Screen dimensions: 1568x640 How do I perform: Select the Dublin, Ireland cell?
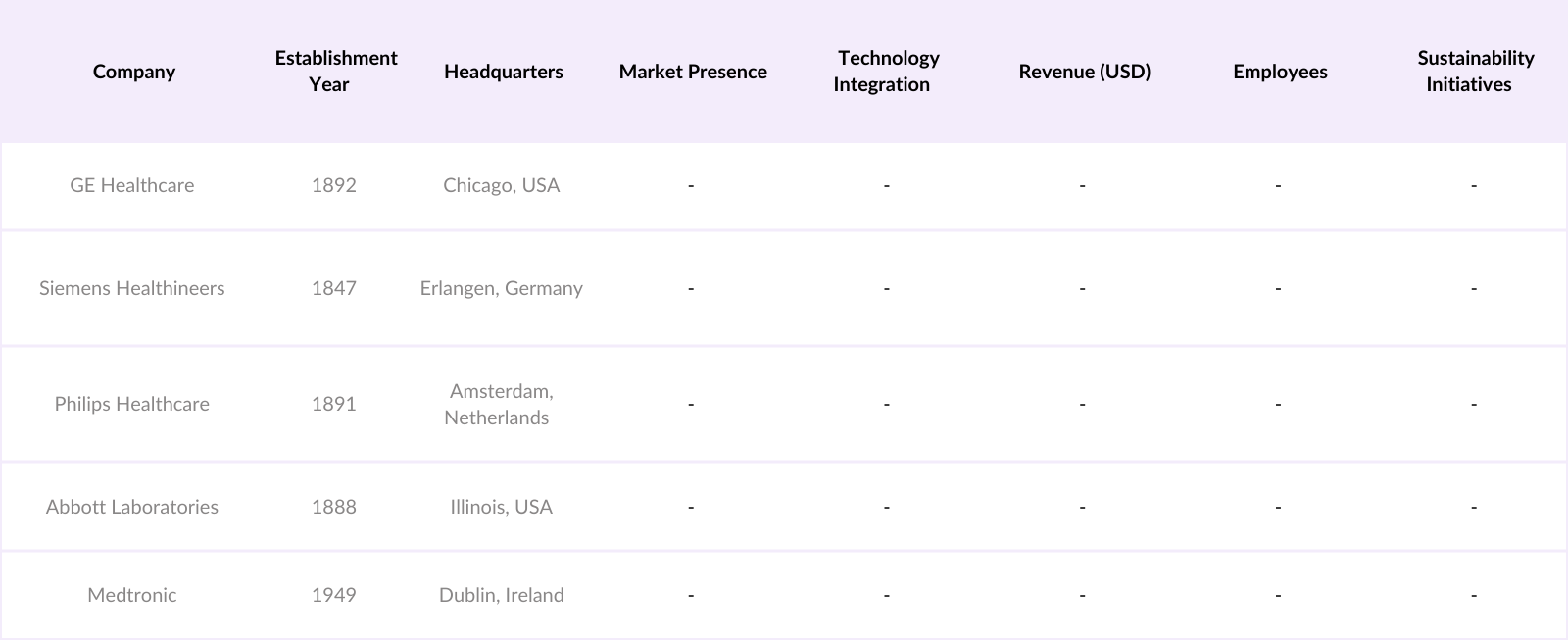(501, 595)
